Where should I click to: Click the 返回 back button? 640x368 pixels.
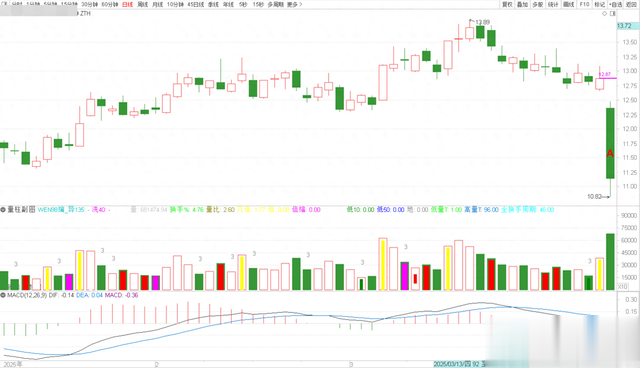[631, 4]
